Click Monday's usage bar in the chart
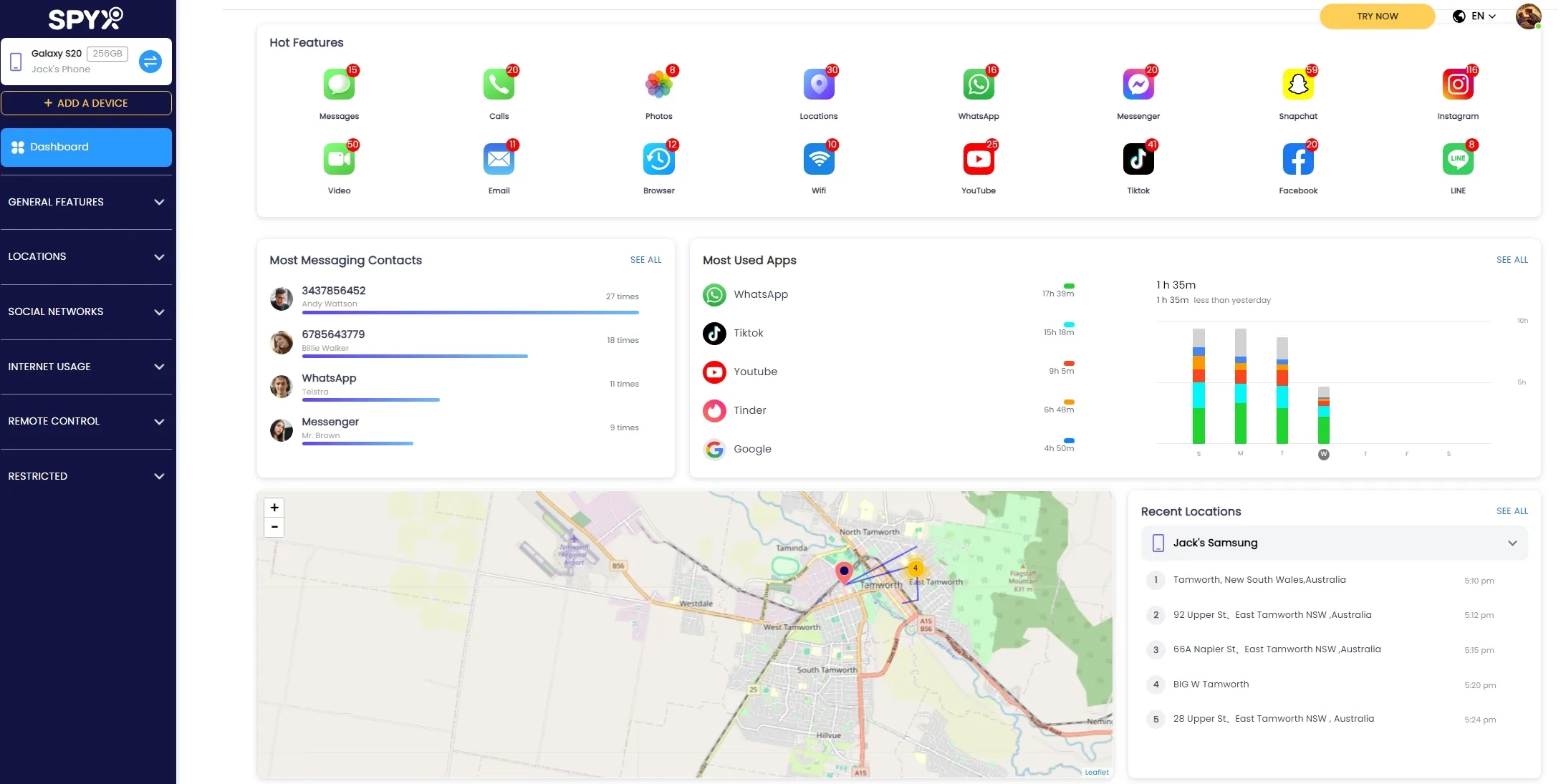The width and height of the screenshot is (1561, 784). pyautogui.click(x=1241, y=386)
